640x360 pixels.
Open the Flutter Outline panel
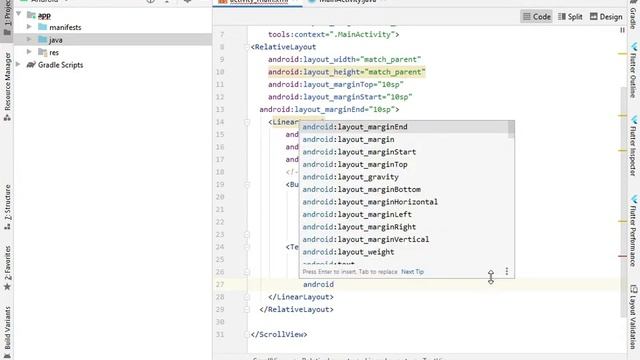click(x=633, y=70)
